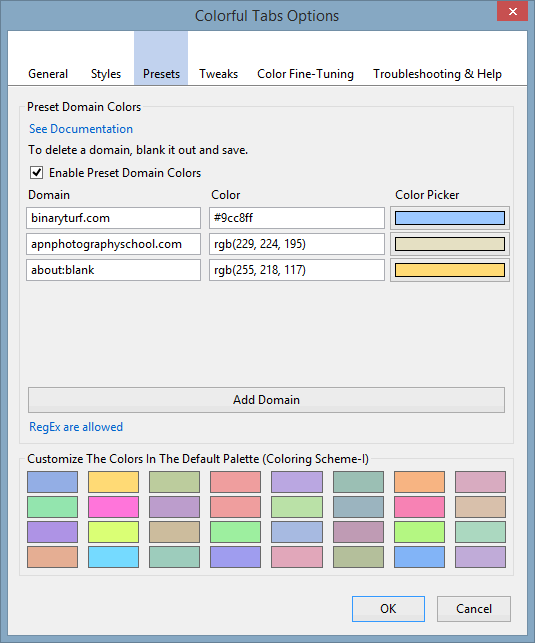Screen dimensions: 535x643
Task: Confirm with the OK button
Action: tap(388, 609)
